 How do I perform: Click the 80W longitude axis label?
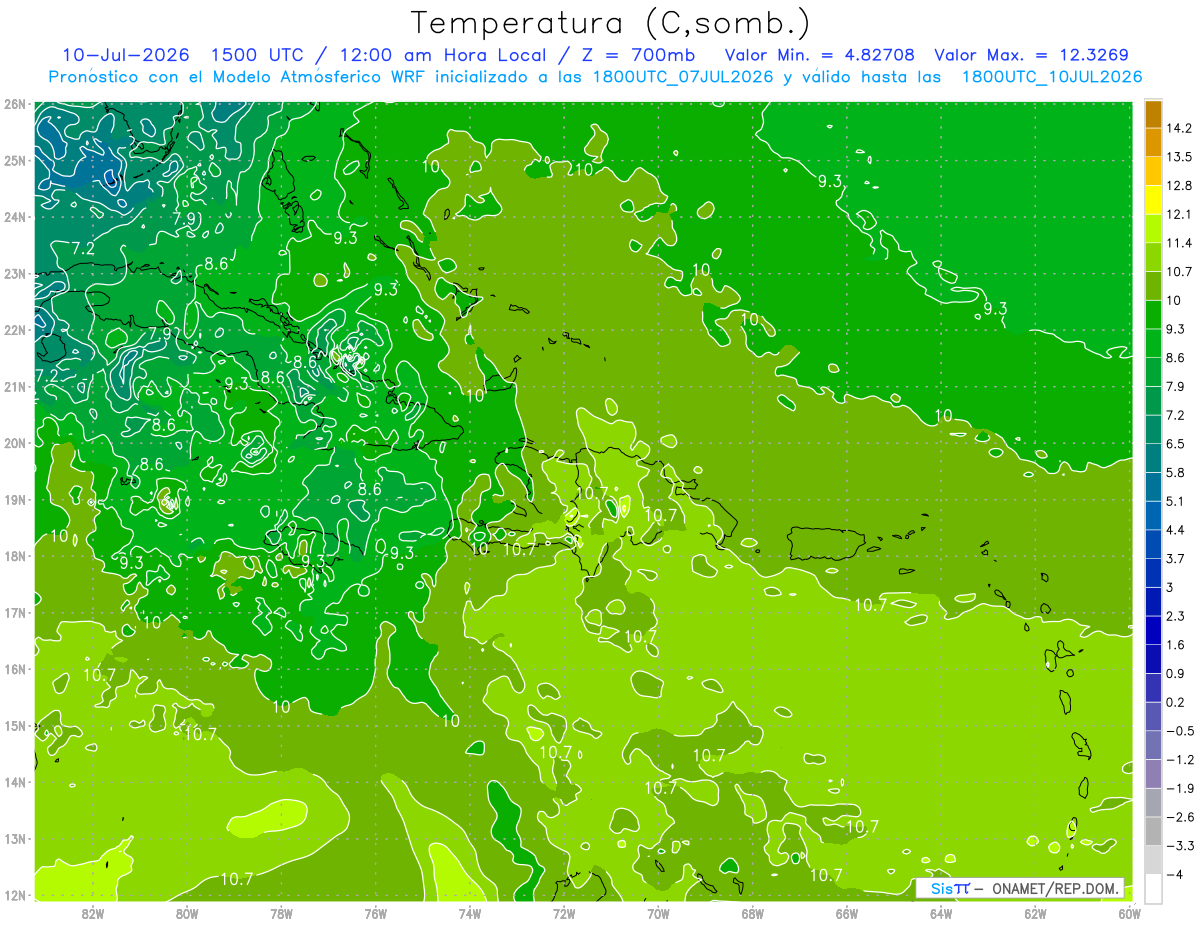pyautogui.click(x=187, y=914)
